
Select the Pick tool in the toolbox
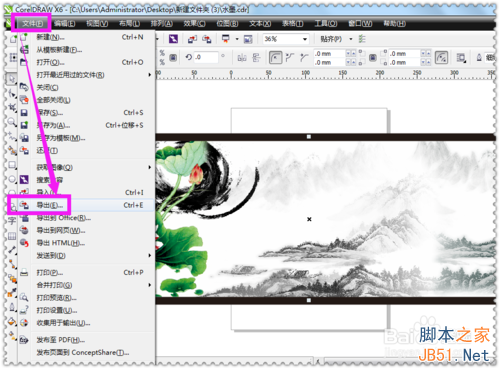point(12,79)
